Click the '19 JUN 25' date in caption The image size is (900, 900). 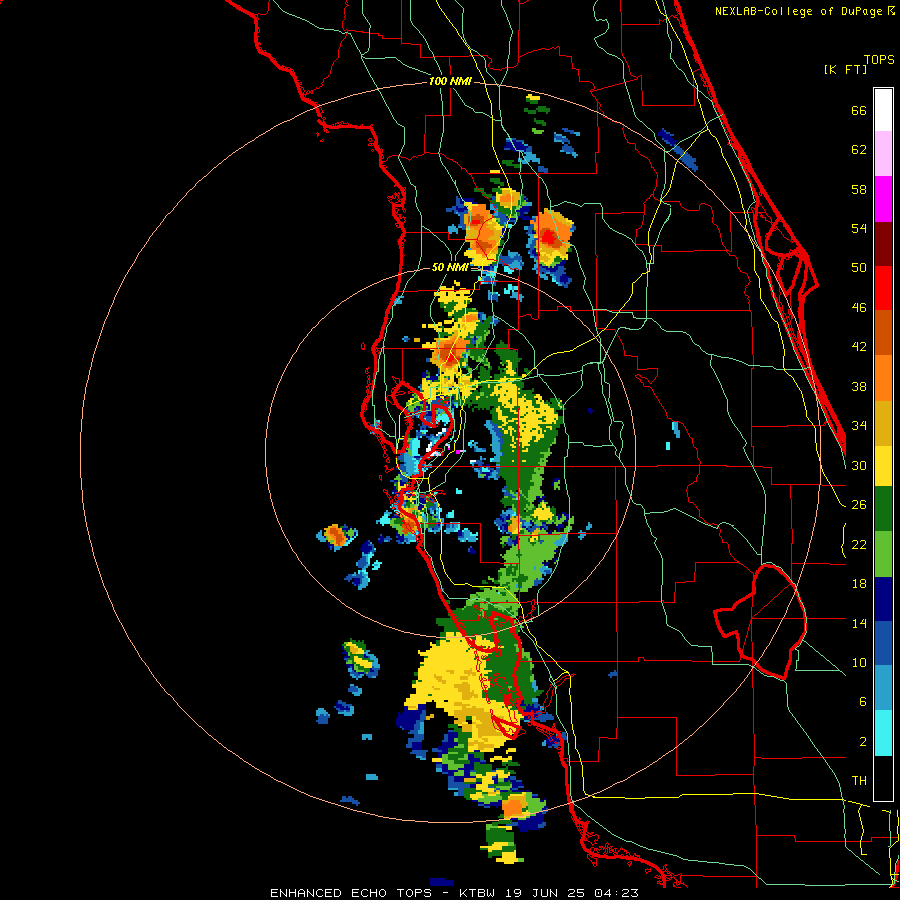[545, 893]
